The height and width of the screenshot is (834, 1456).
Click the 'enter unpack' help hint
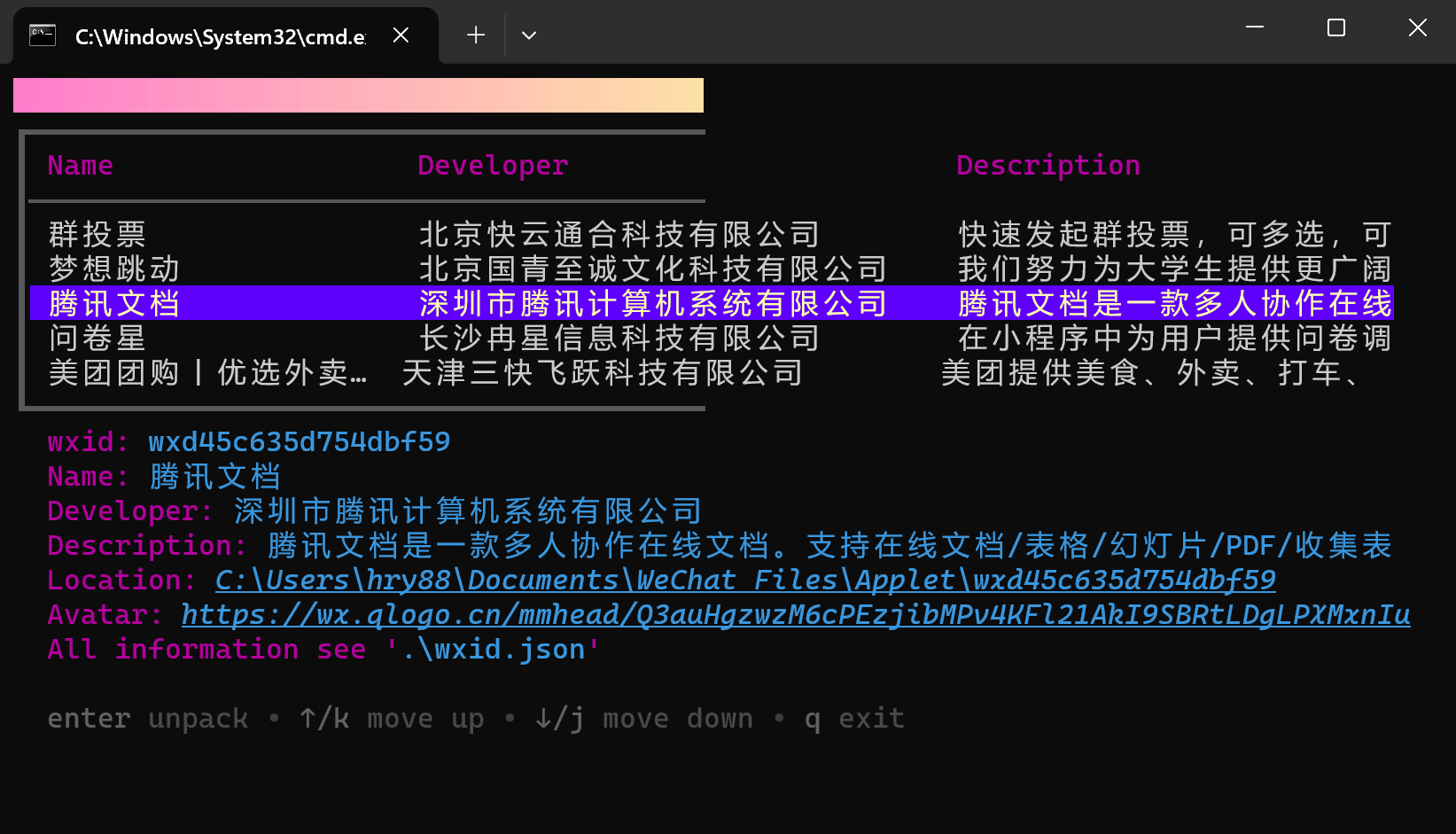(x=148, y=719)
